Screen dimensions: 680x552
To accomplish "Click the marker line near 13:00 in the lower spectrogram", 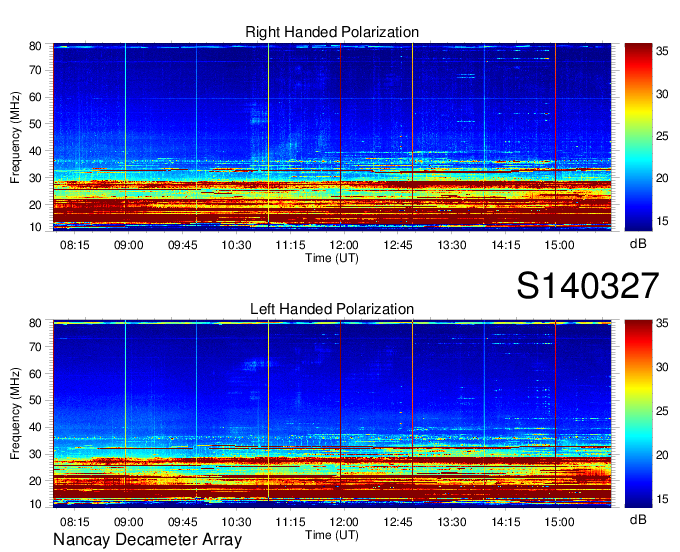I will point(412,412).
